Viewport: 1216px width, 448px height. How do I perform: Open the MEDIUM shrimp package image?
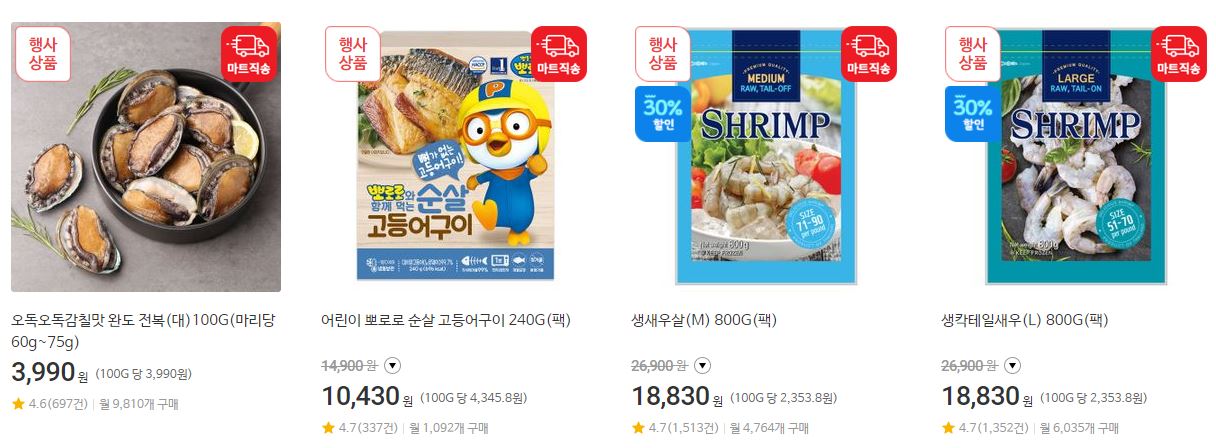pyautogui.click(x=766, y=157)
